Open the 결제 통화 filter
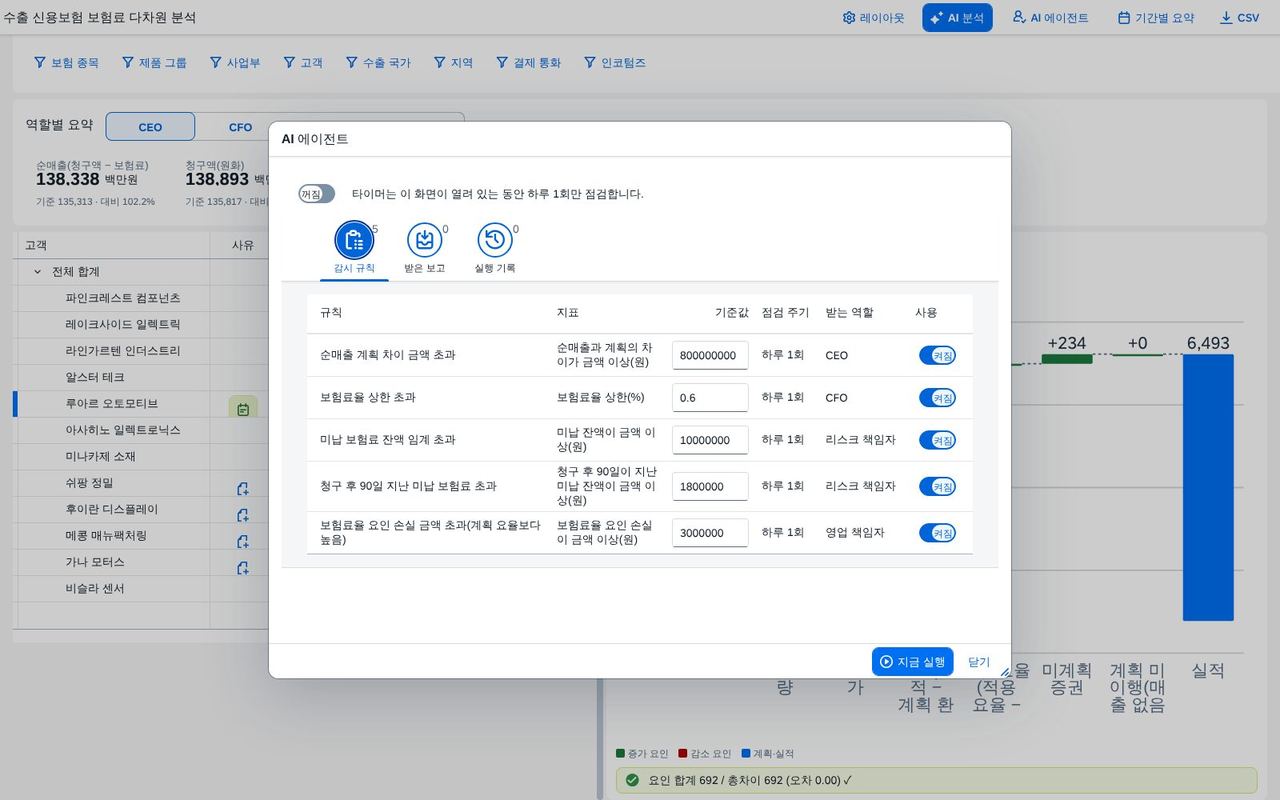Image resolution: width=1280 pixels, height=800 pixels. (528, 62)
